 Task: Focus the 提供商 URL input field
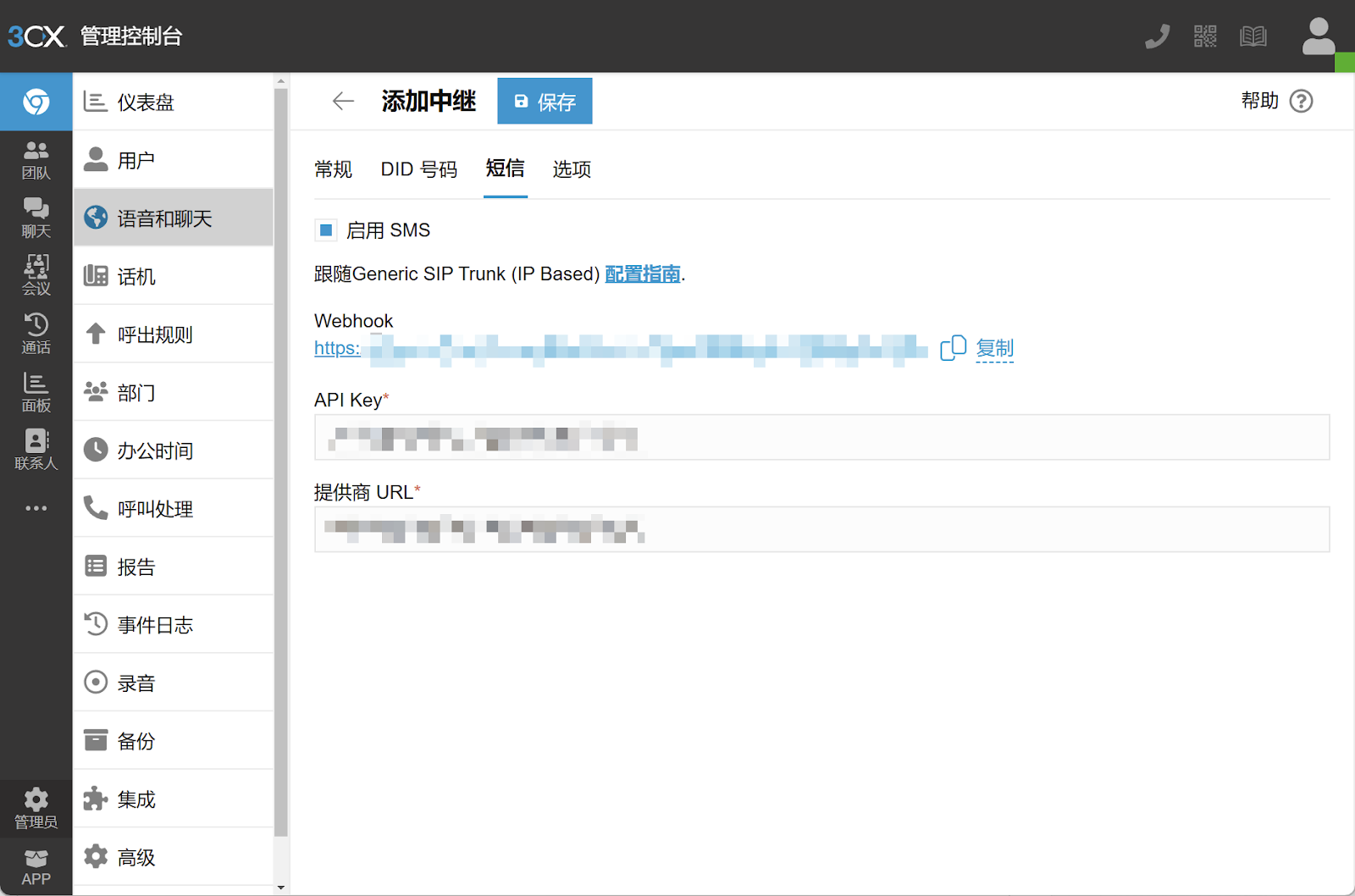[x=821, y=529]
